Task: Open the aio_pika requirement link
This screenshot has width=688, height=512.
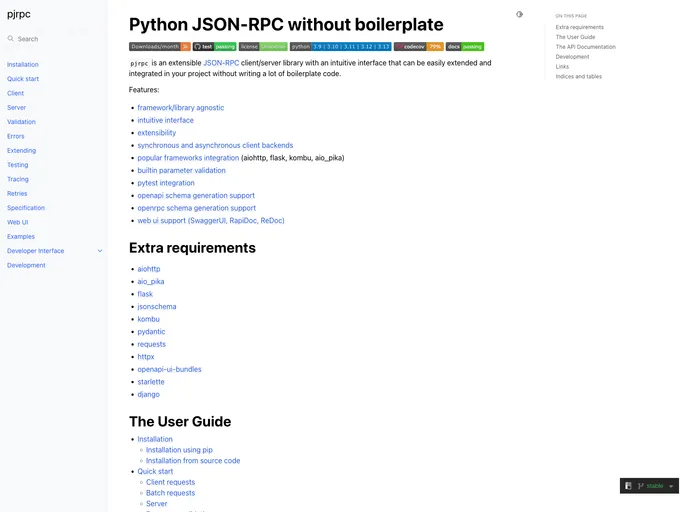Action: [x=151, y=282]
